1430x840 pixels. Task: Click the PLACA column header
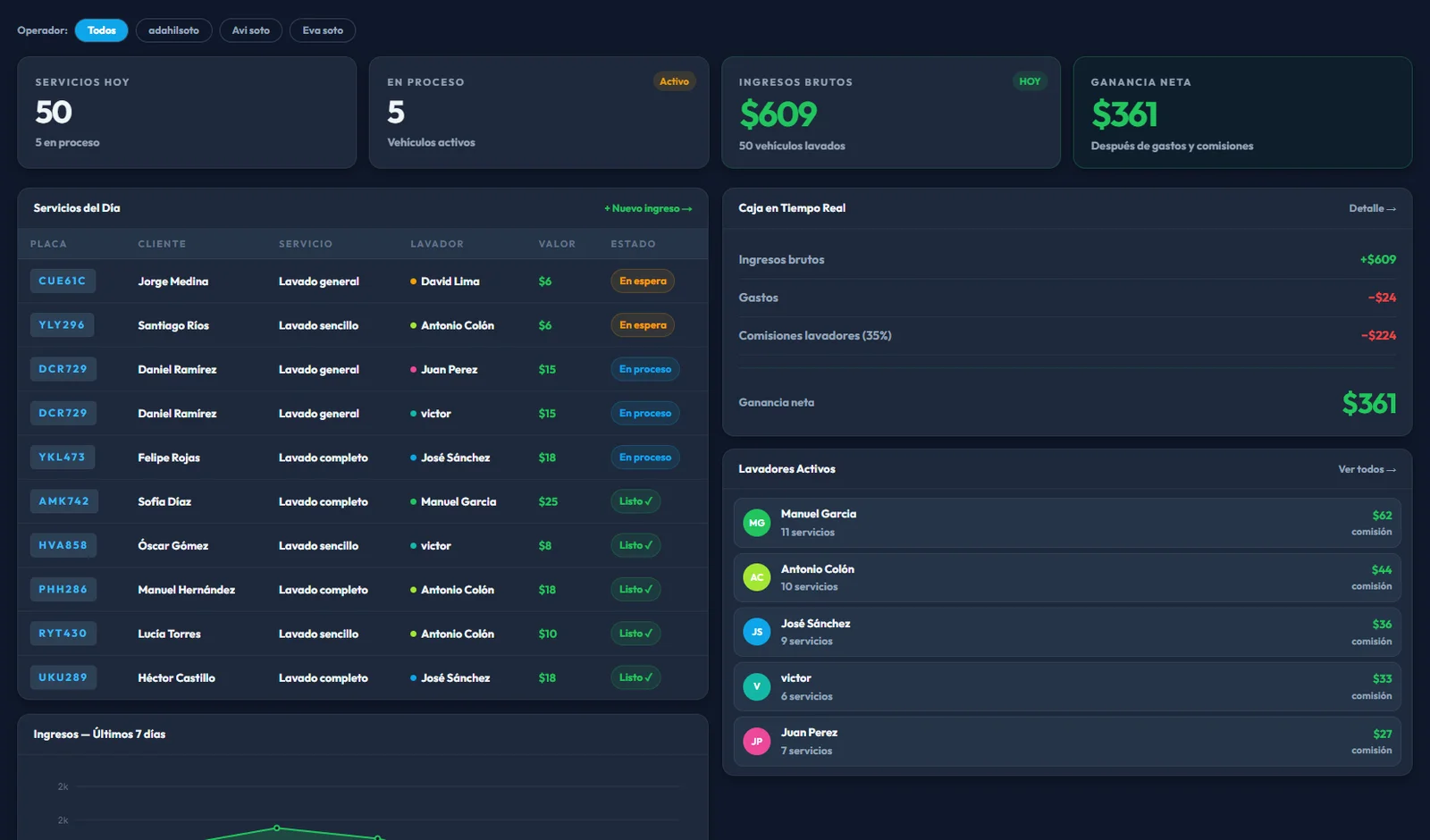(x=48, y=244)
